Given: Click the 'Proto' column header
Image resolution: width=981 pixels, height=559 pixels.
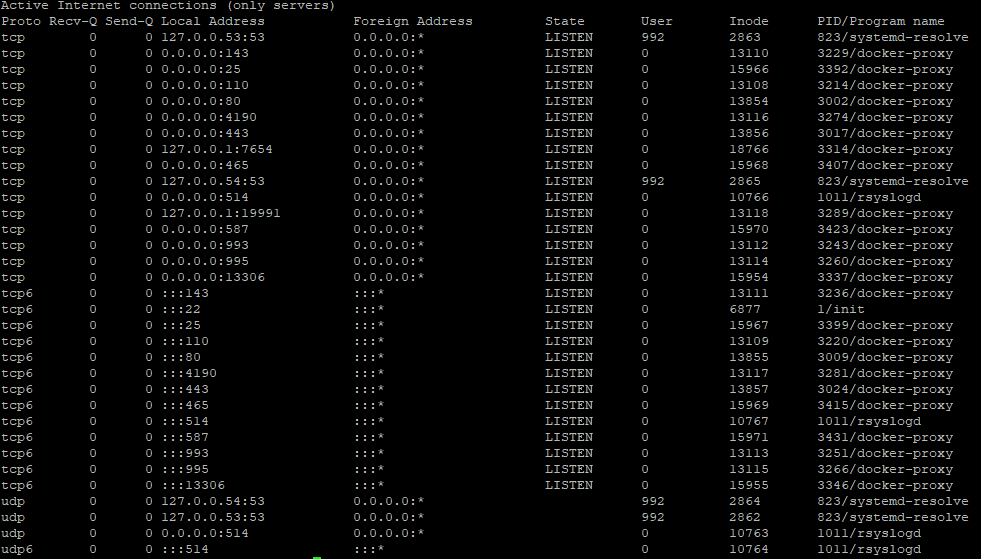Looking at the screenshot, I should click(21, 21).
